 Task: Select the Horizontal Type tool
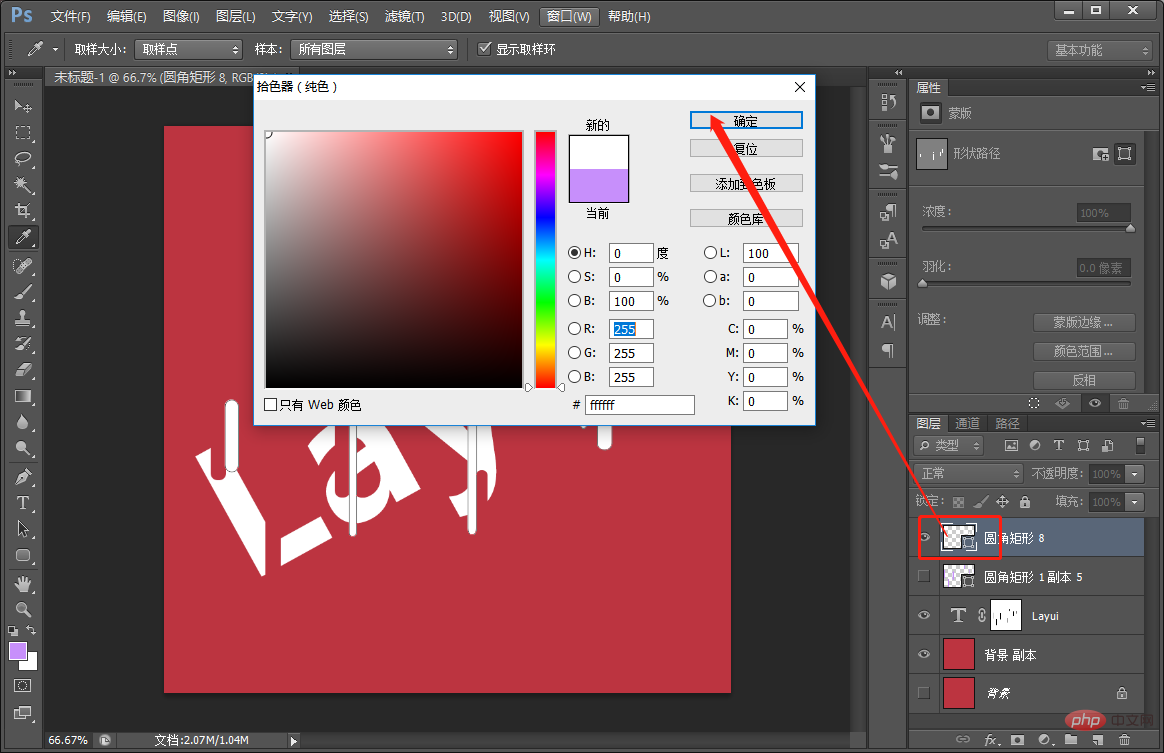[23, 503]
